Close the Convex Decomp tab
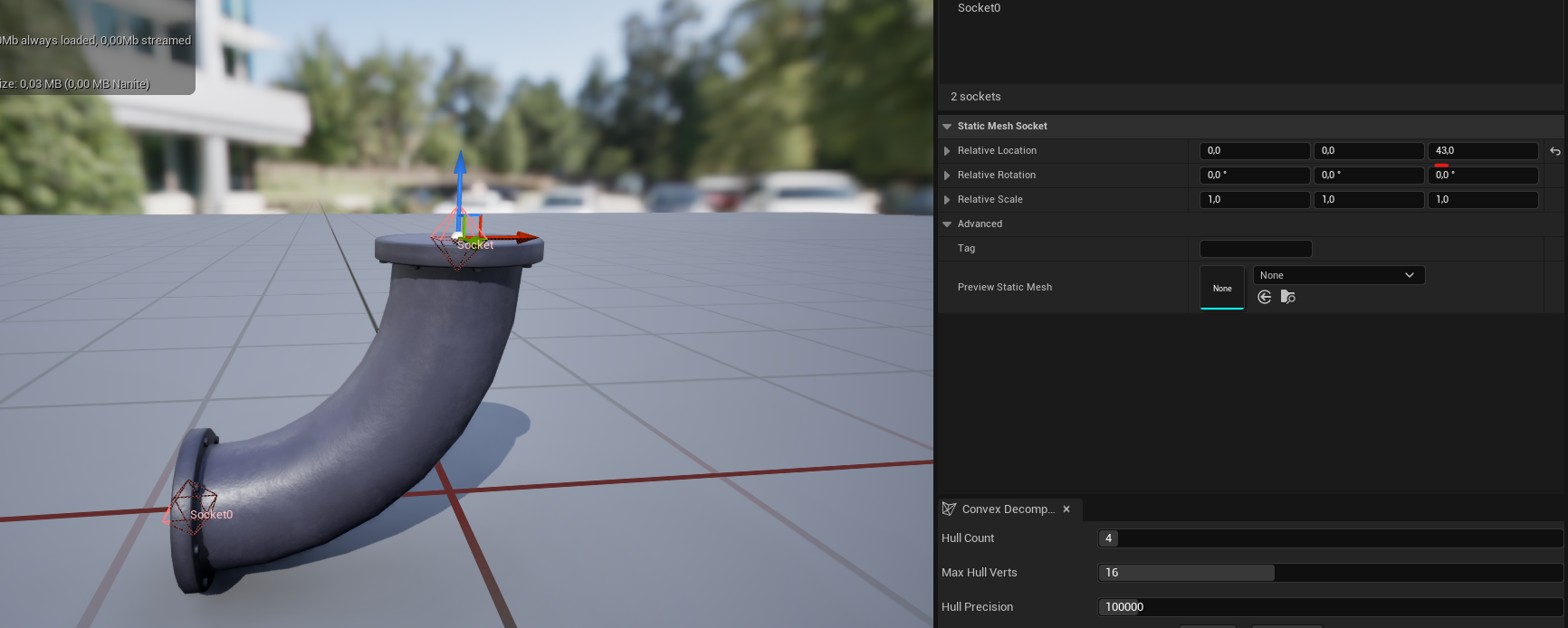 pos(1066,509)
